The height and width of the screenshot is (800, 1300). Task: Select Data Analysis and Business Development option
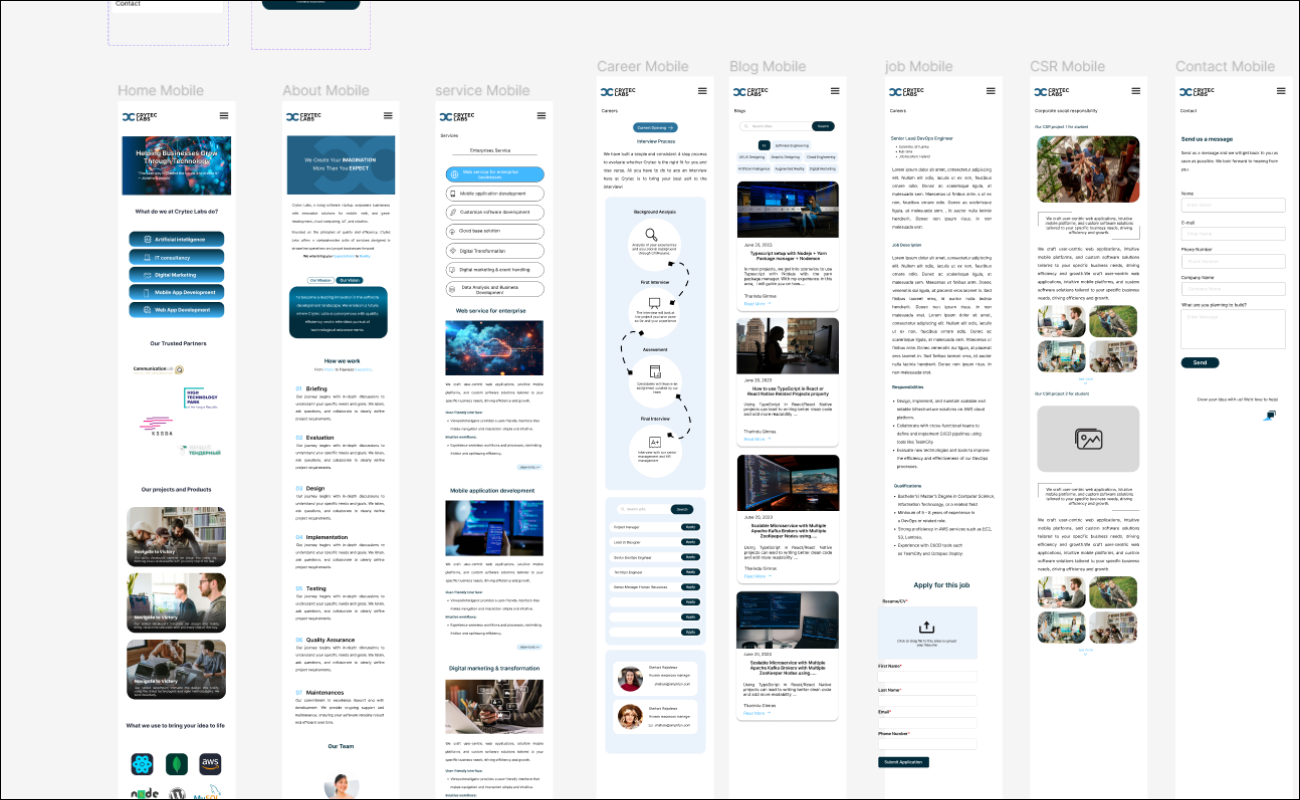point(495,289)
